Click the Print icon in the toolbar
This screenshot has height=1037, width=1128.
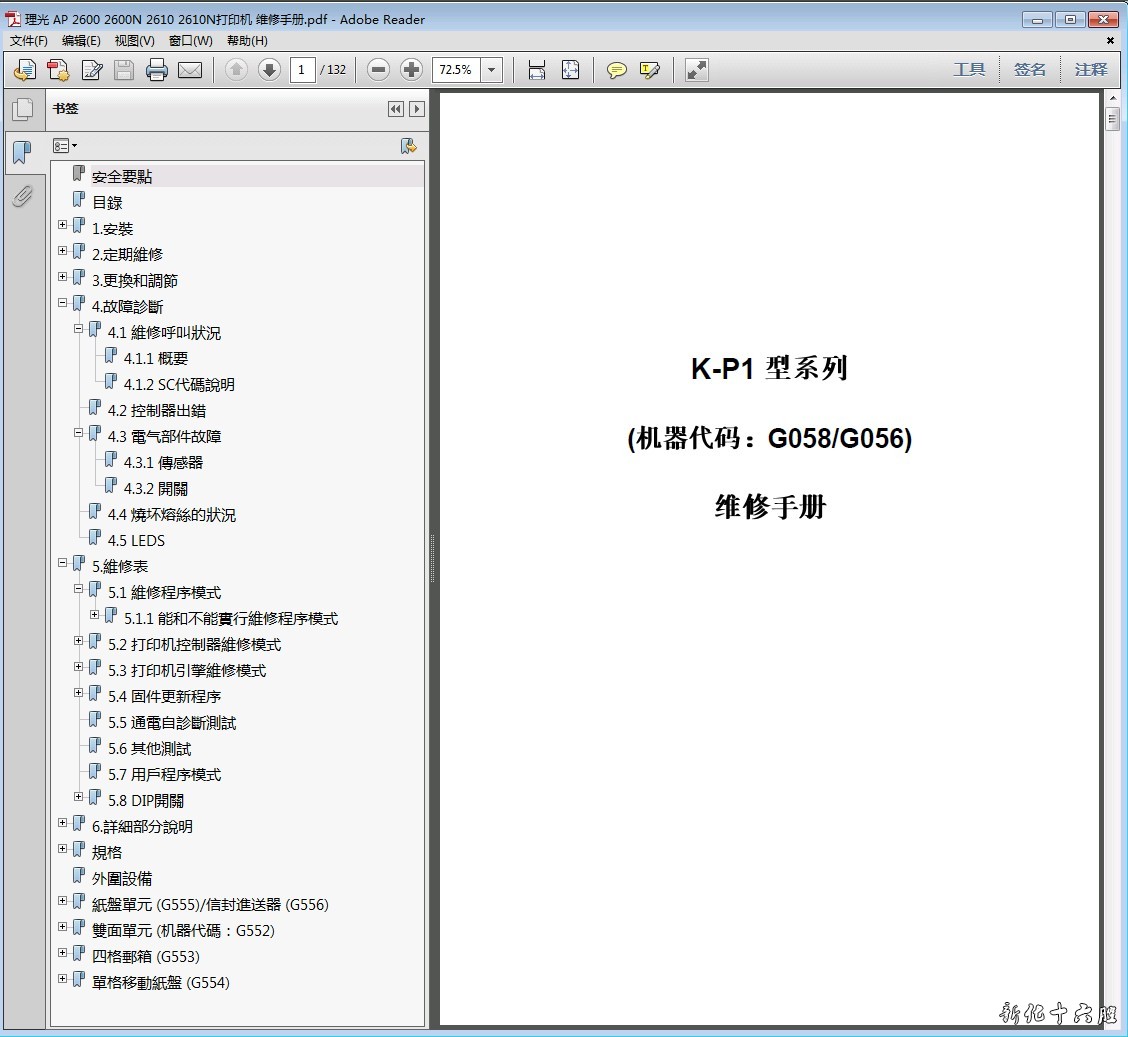click(x=157, y=70)
